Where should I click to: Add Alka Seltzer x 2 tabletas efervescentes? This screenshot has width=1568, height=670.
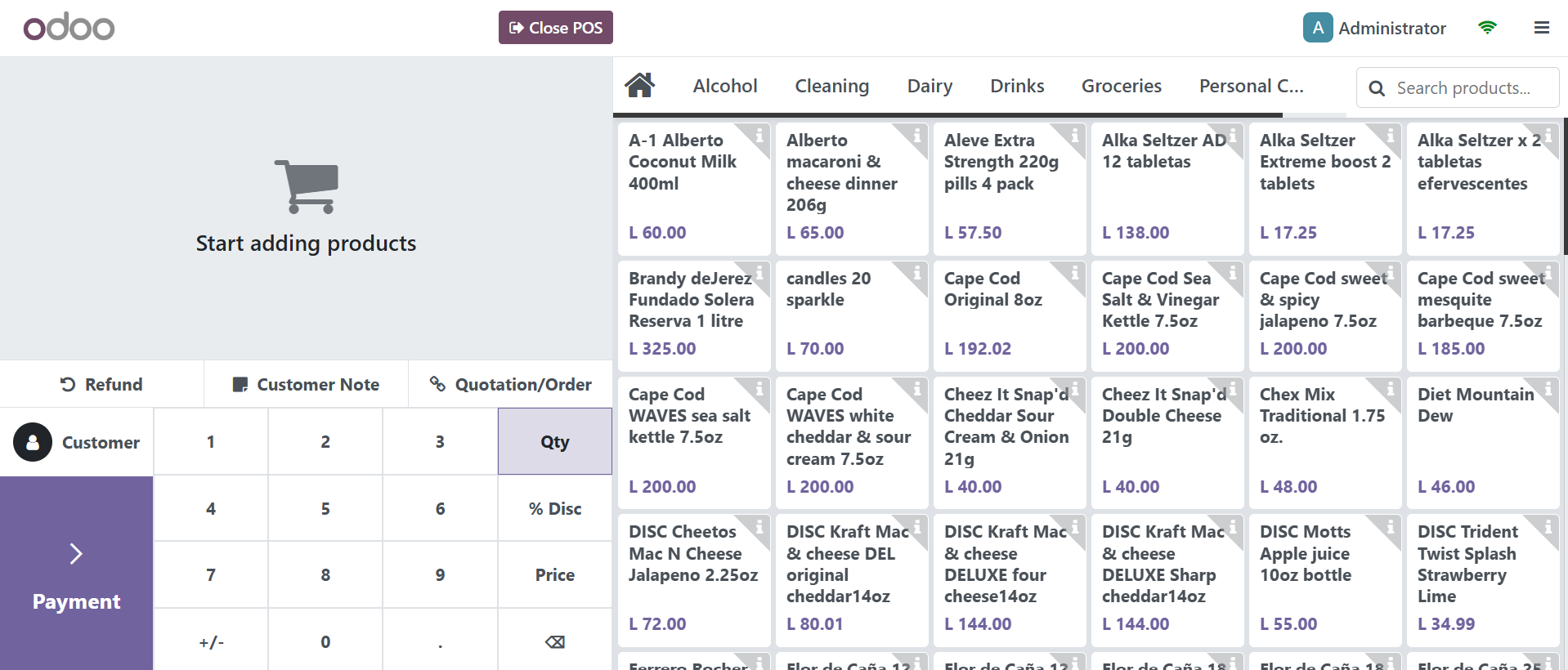click(x=1483, y=189)
